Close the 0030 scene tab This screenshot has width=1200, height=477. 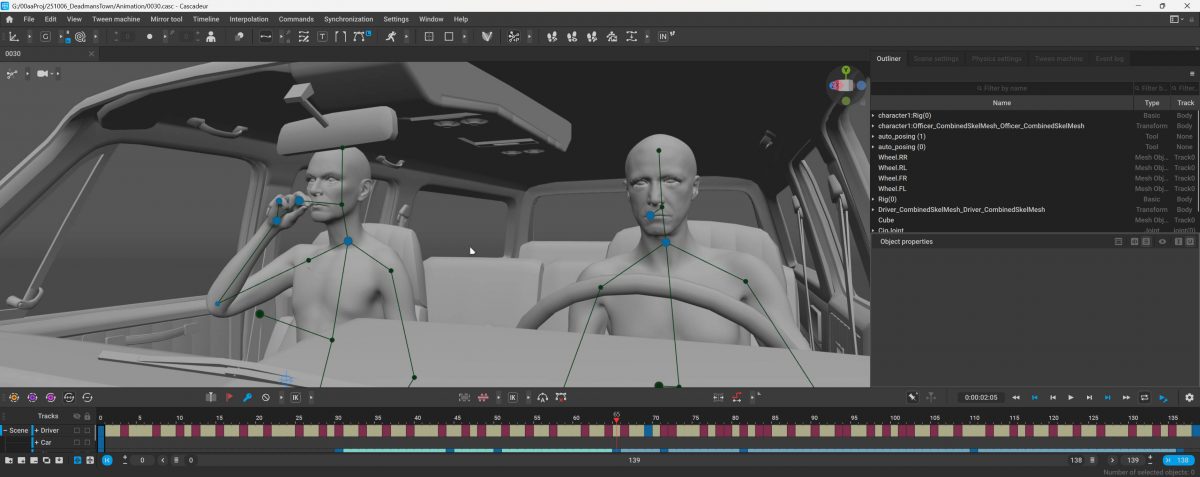[x=93, y=53]
